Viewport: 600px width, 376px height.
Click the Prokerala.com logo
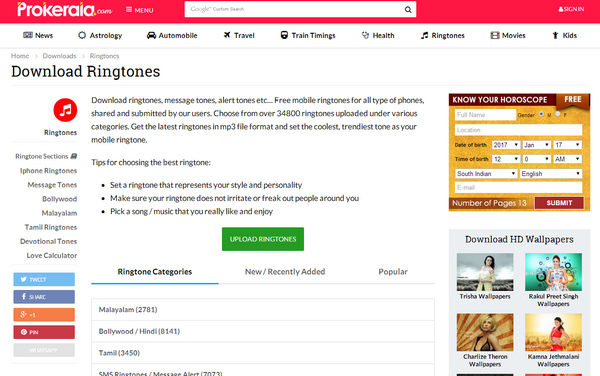[64, 9]
